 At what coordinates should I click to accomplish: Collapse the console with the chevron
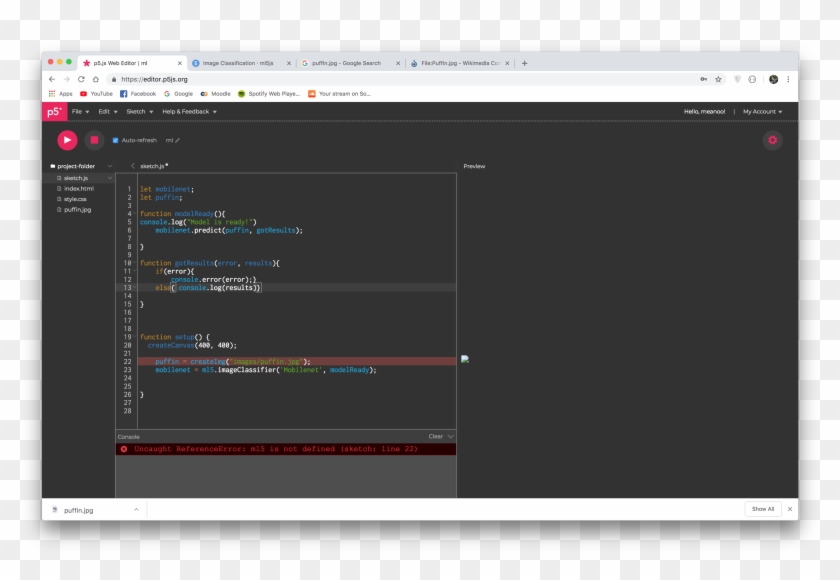[451, 437]
